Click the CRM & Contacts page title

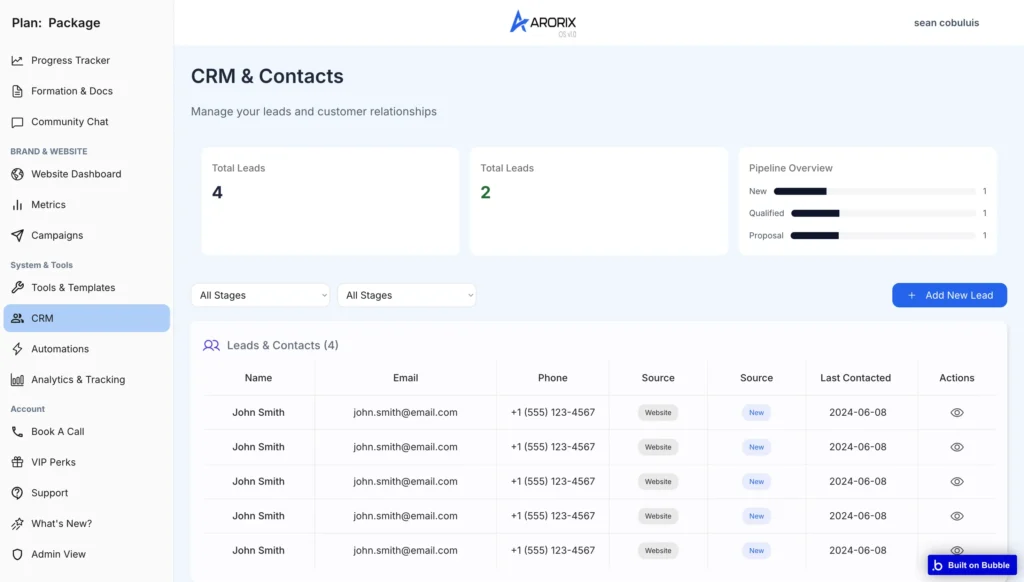(x=267, y=76)
